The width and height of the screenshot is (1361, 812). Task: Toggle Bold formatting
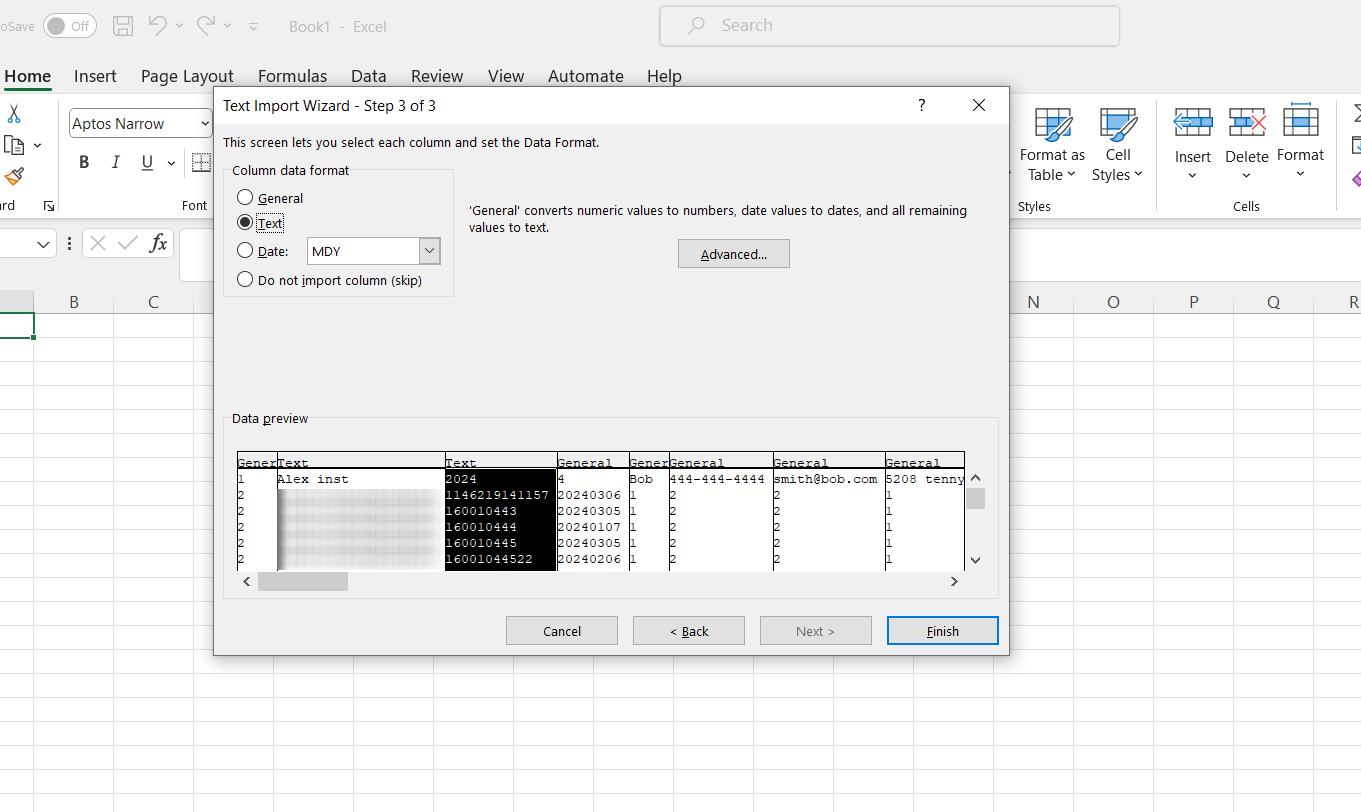click(84, 162)
